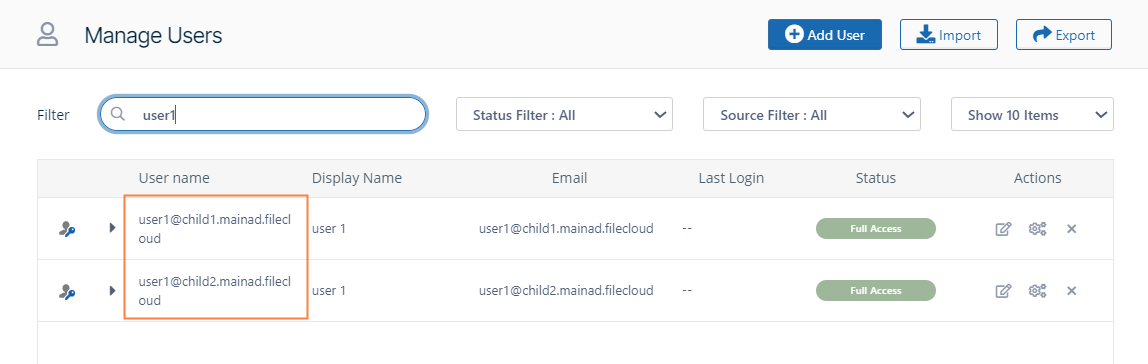The image size is (1148, 364).
Task: Focus the Filter search field containing user1
Action: click(263, 114)
